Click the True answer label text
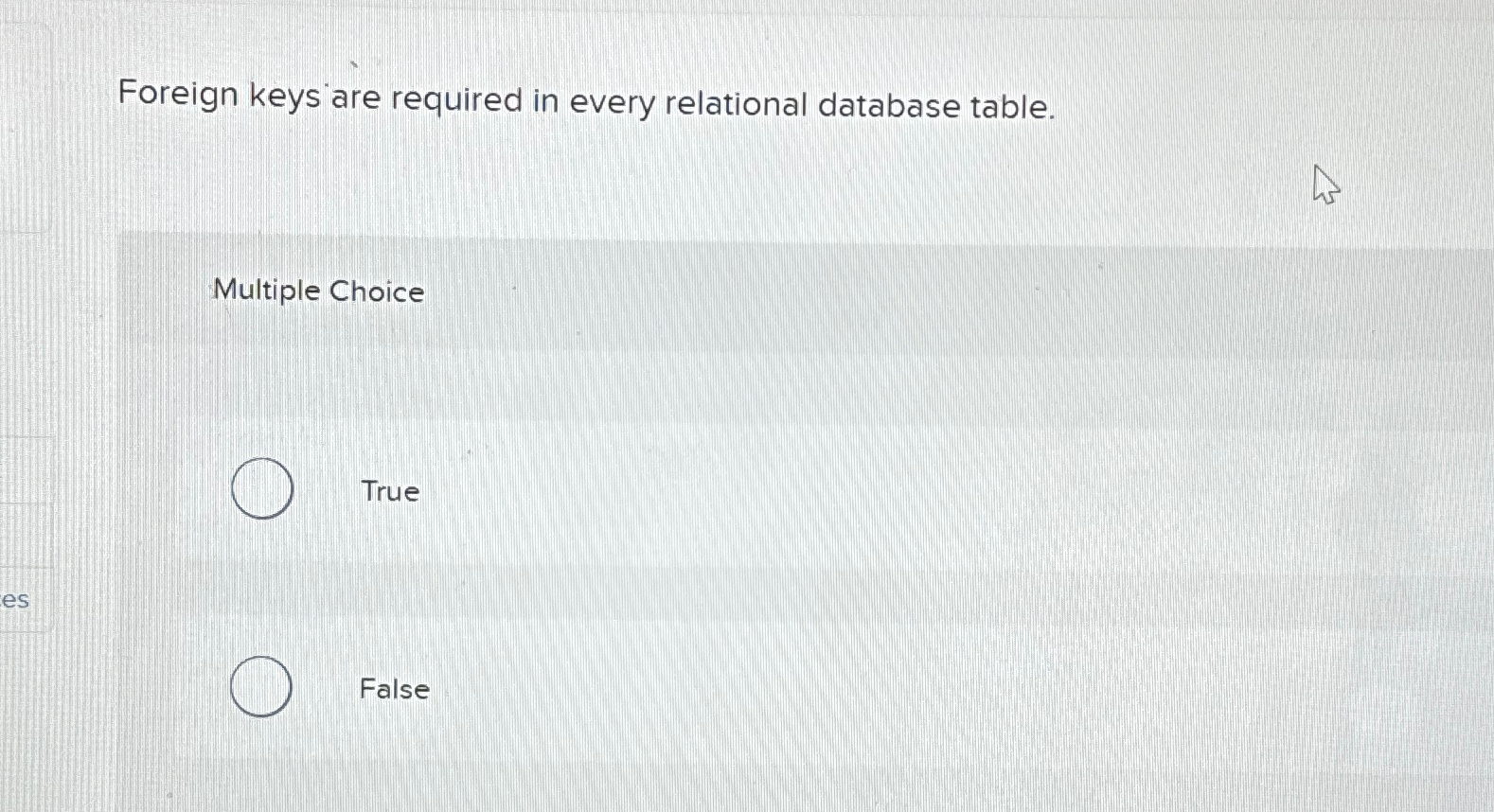This screenshot has width=1494, height=812. [389, 491]
